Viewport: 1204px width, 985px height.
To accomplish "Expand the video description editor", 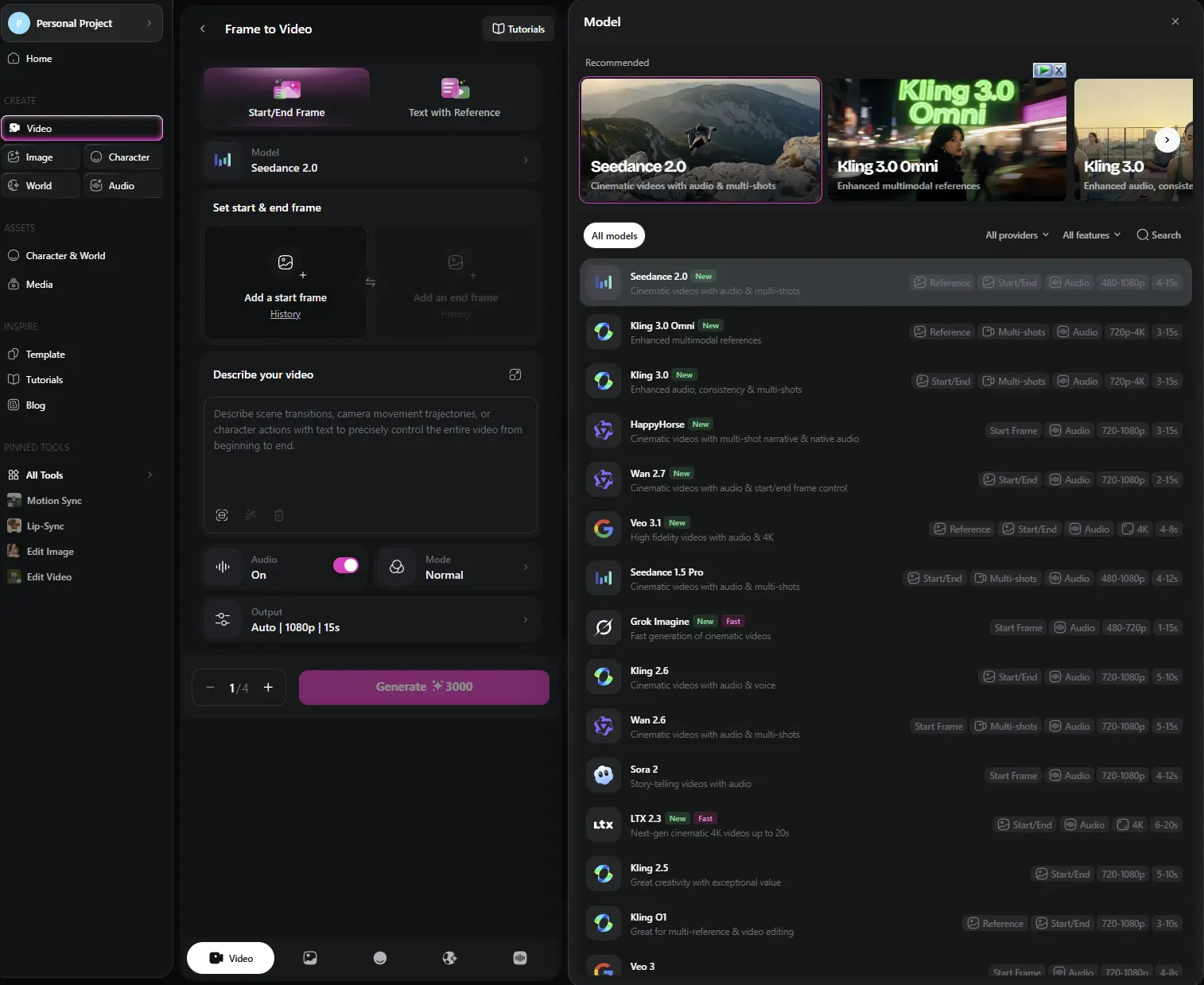I will tap(515, 374).
